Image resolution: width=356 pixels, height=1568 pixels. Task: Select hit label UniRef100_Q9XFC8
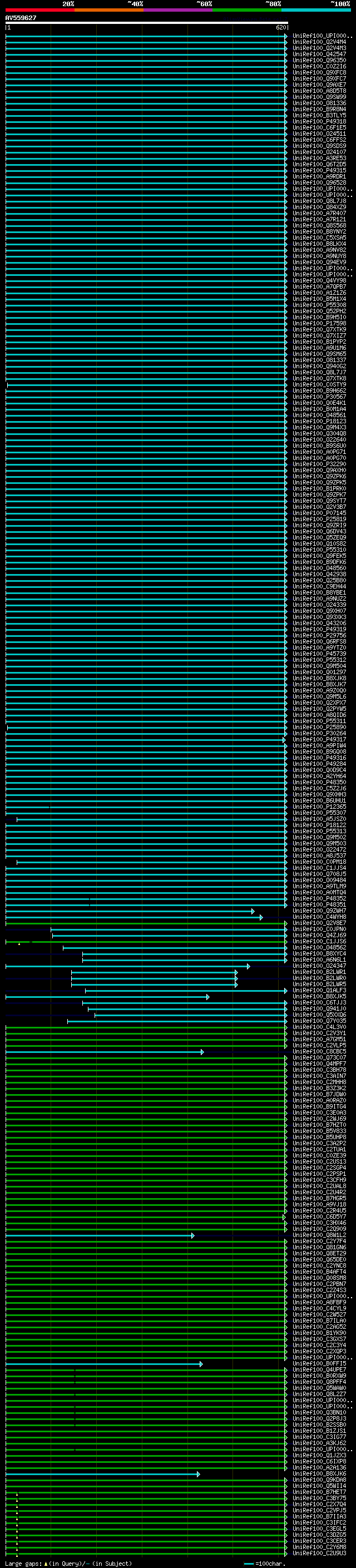tap(319, 72)
